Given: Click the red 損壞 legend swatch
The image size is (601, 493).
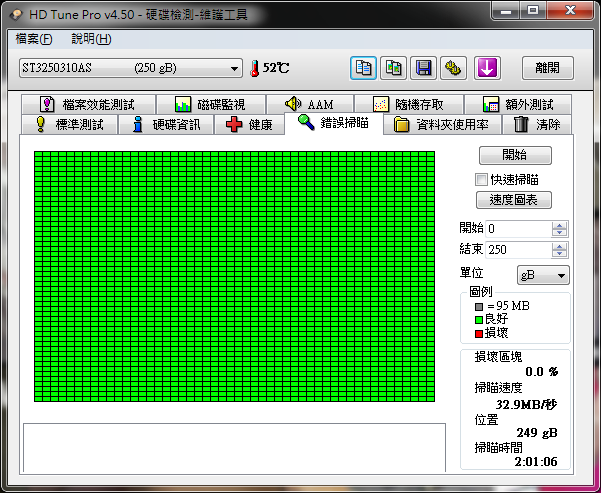Looking at the screenshot, I should (479, 334).
